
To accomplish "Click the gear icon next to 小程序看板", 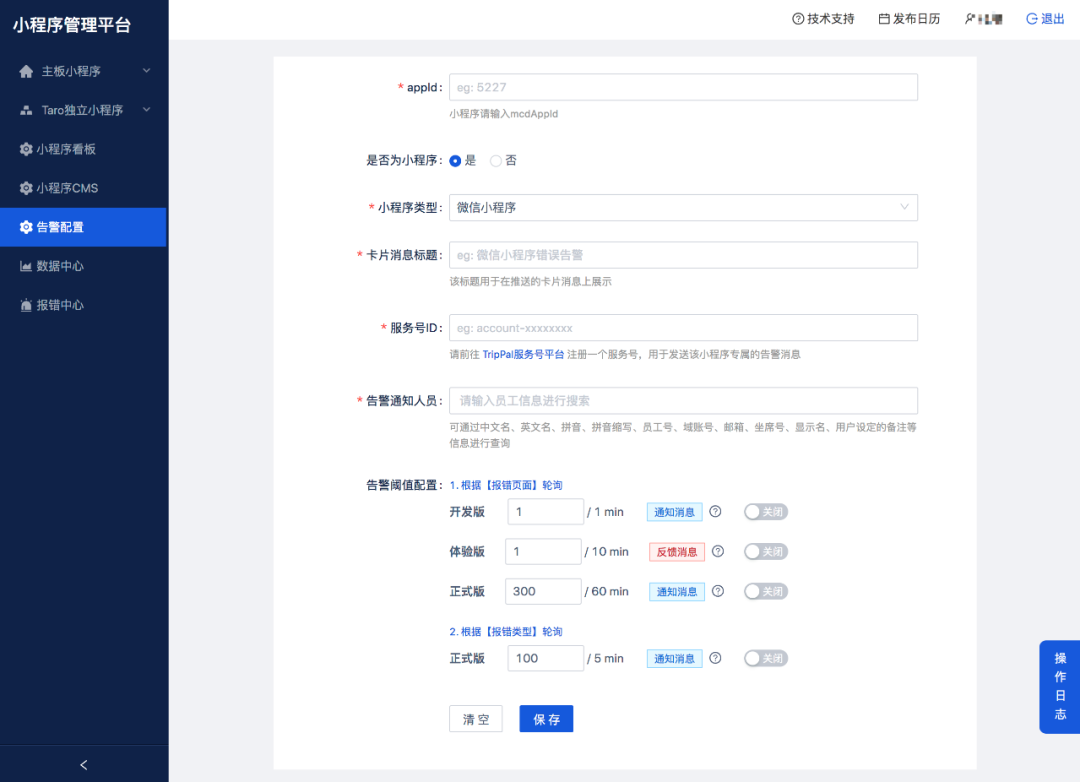I will [x=26, y=149].
